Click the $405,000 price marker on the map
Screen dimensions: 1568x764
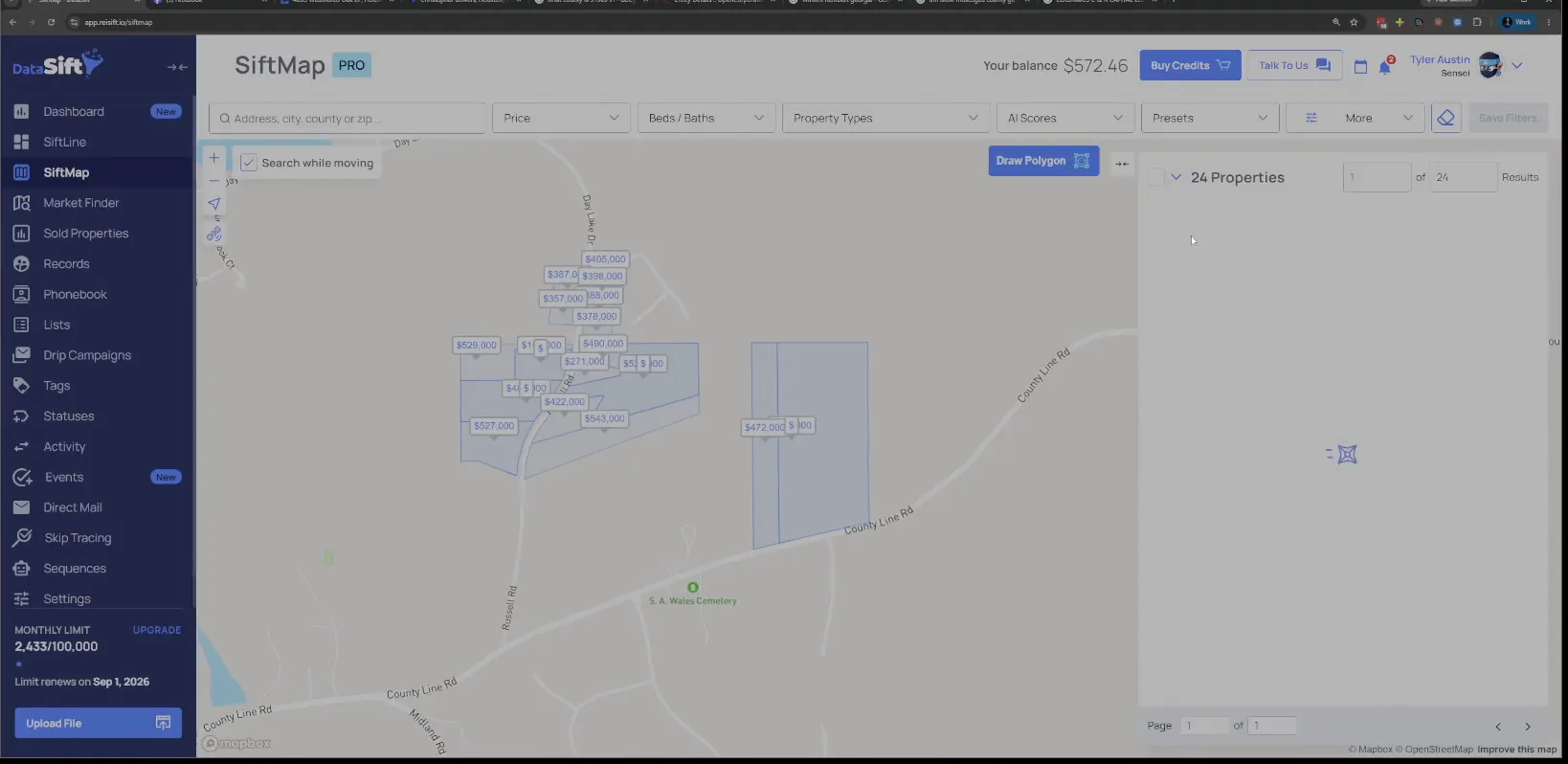(x=605, y=259)
